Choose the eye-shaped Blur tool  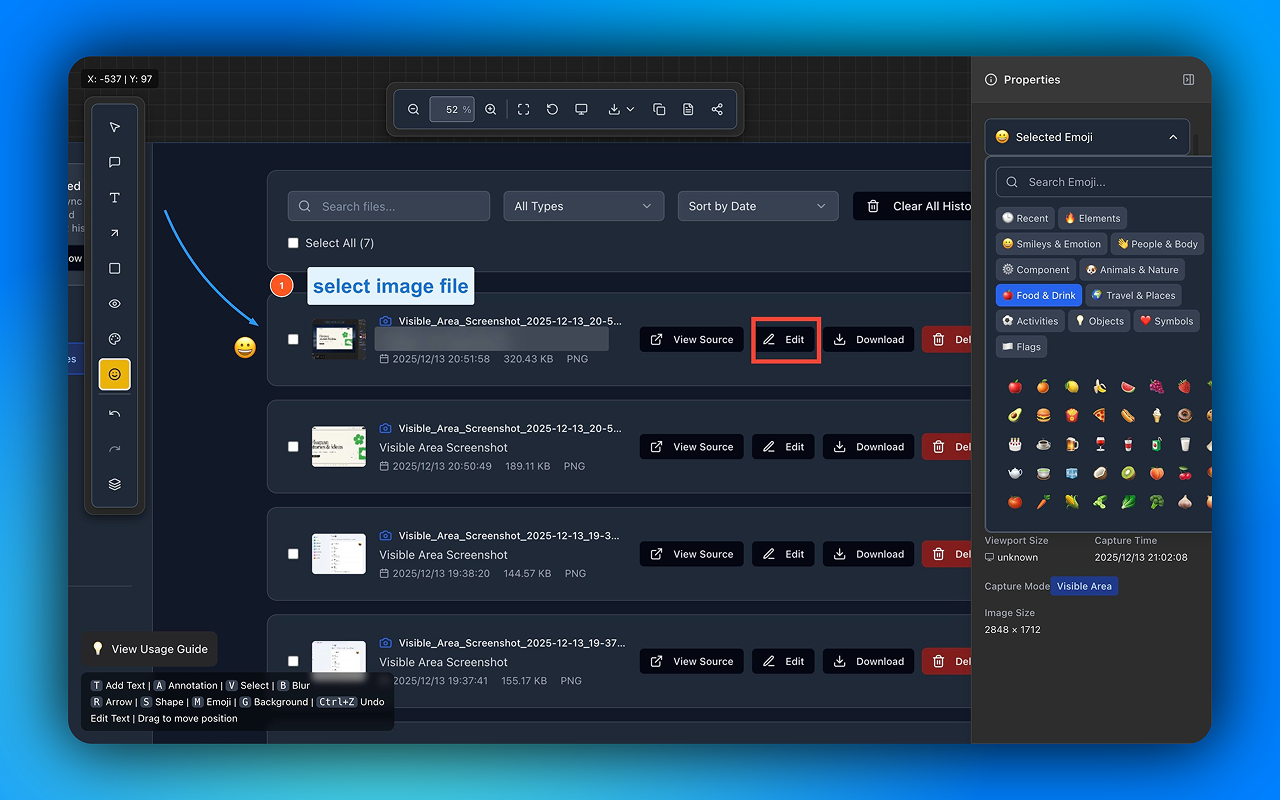115,304
